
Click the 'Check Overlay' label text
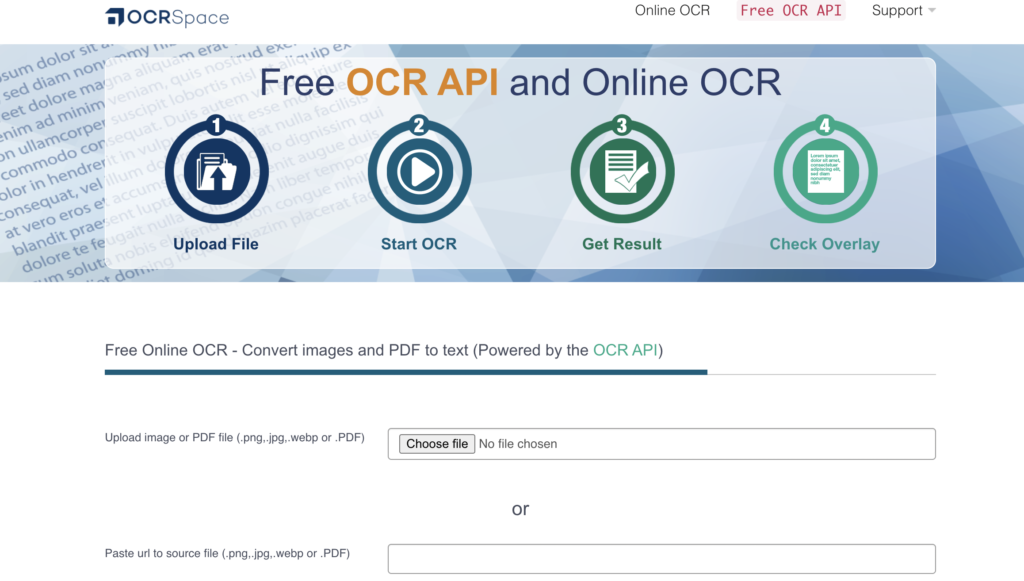point(824,244)
